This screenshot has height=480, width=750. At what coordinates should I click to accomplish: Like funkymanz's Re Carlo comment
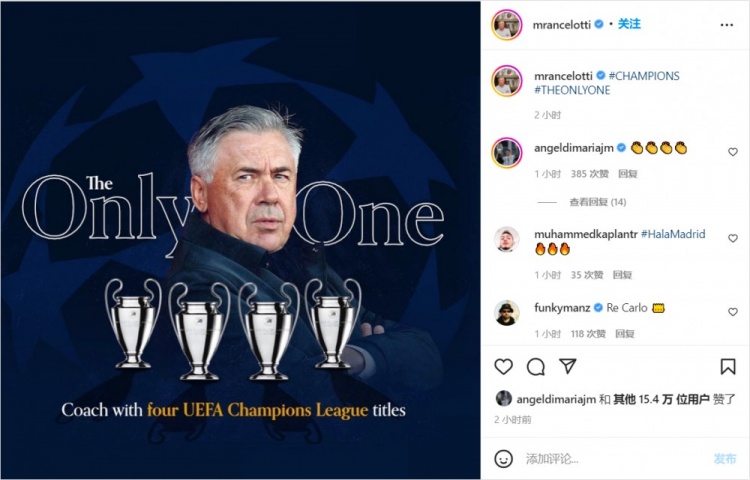733,312
